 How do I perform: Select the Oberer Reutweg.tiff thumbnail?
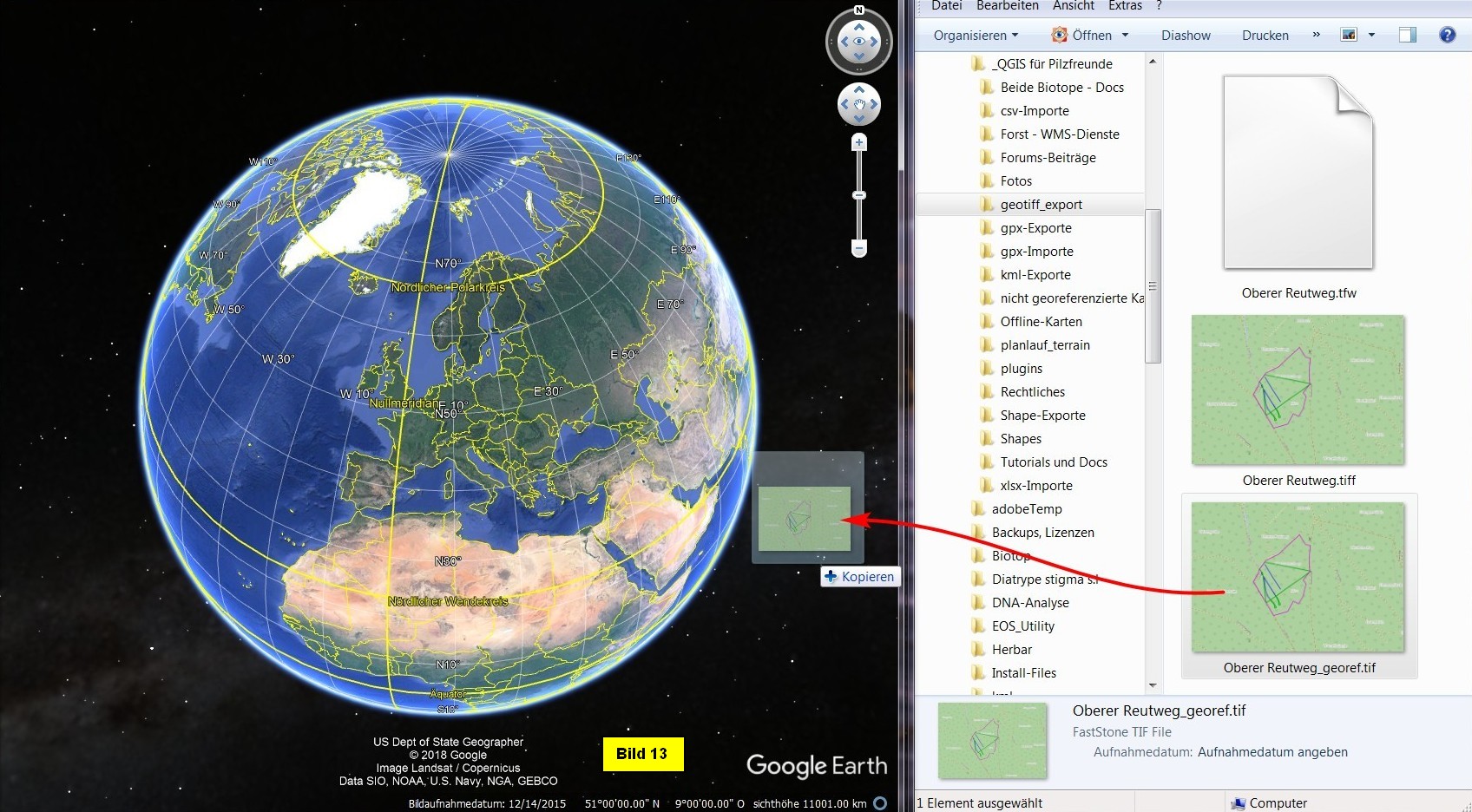1298,390
